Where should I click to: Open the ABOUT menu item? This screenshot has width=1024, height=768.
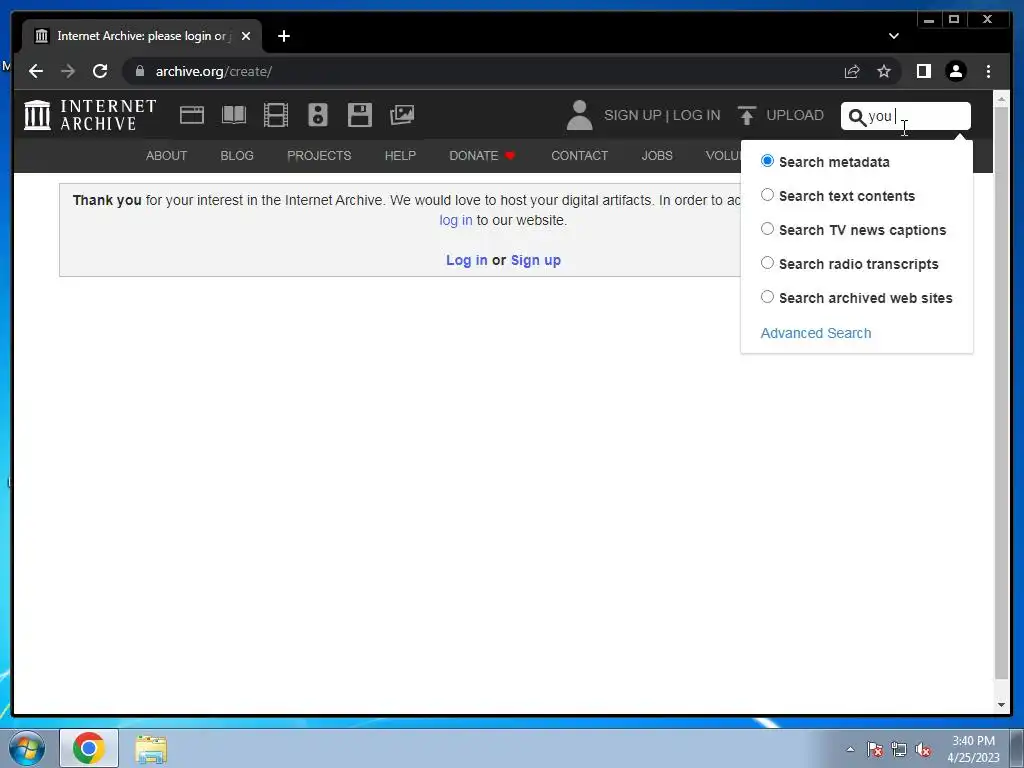pos(167,155)
